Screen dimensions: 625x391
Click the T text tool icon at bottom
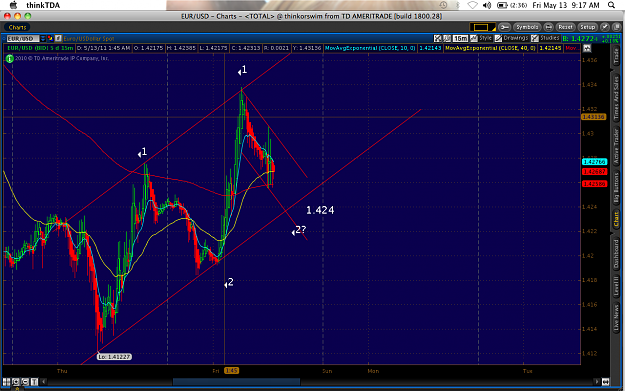(34, 382)
